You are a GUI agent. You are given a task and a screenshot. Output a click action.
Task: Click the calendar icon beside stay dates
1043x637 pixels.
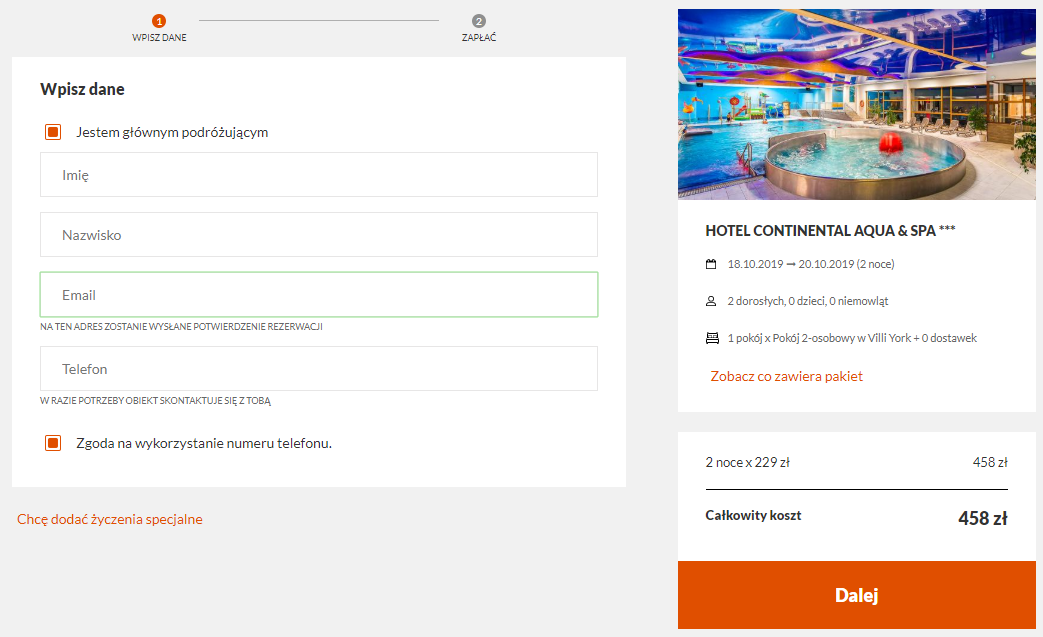[711, 264]
